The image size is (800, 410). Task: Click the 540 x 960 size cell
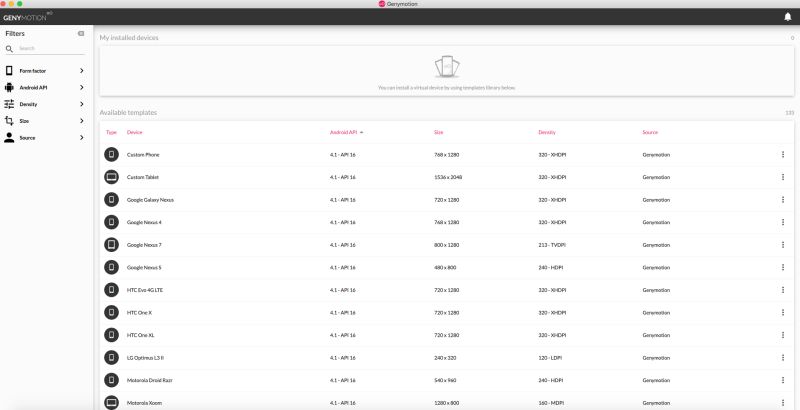click(x=445, y=380)
